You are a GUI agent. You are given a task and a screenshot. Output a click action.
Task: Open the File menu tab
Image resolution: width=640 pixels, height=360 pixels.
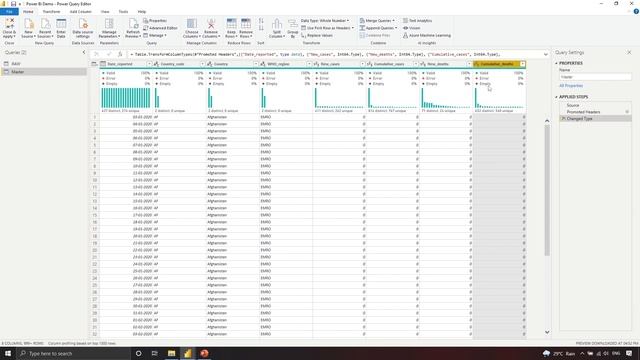[x=9, y=11]
